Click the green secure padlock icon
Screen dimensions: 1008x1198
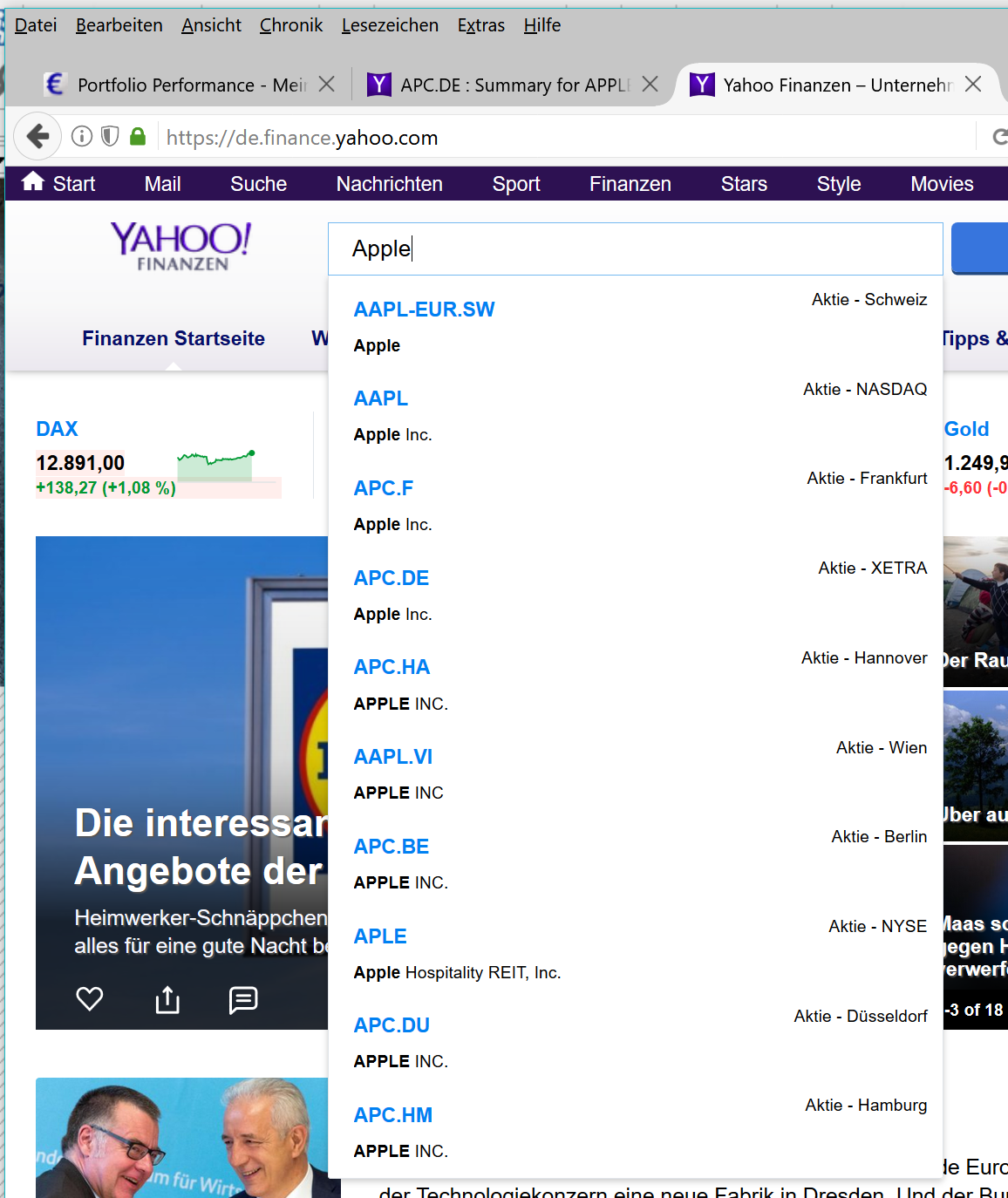pyautogui.click(x=138, y=136)
